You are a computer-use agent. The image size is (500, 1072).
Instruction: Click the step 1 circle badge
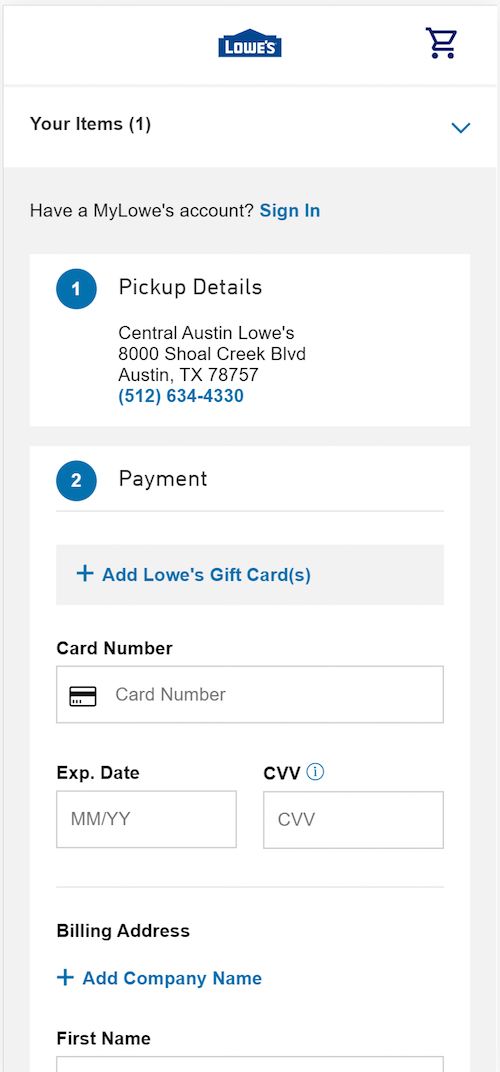(76, 289)
